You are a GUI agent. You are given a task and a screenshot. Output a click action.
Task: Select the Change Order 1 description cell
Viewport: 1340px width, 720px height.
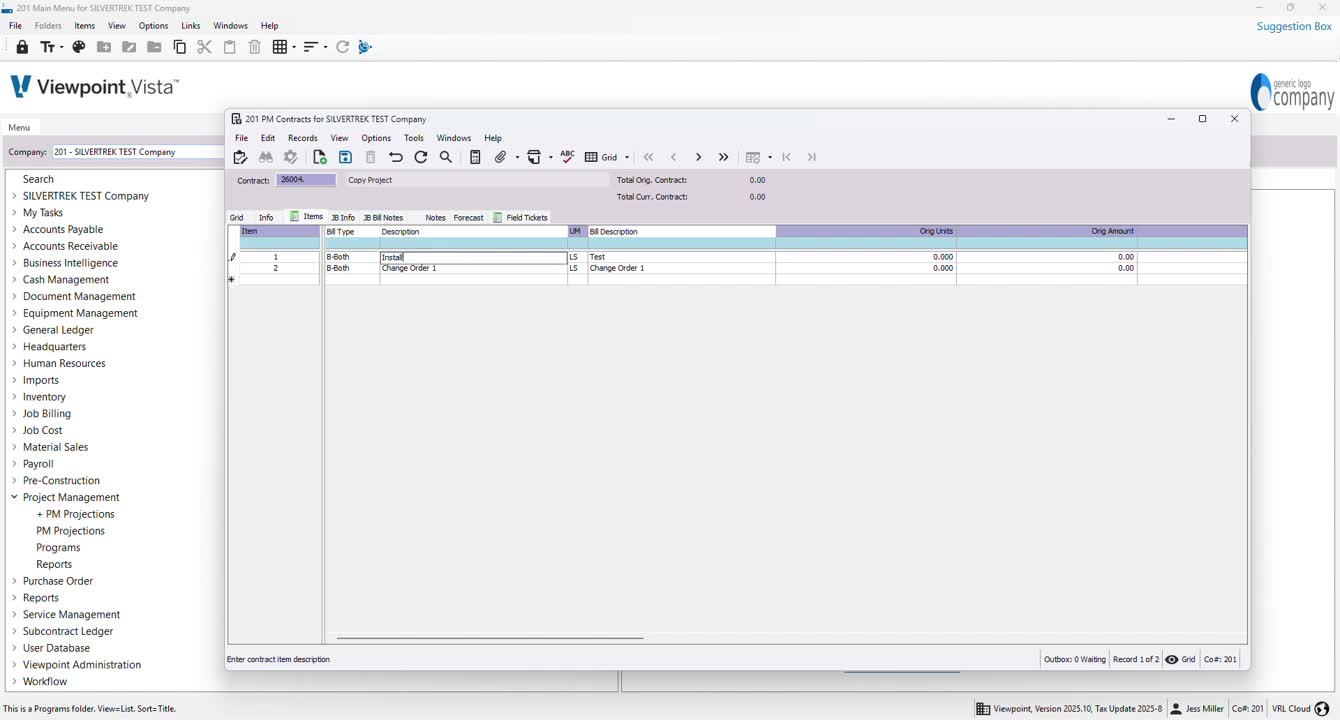pyautogui.click(x=473, y=268)
